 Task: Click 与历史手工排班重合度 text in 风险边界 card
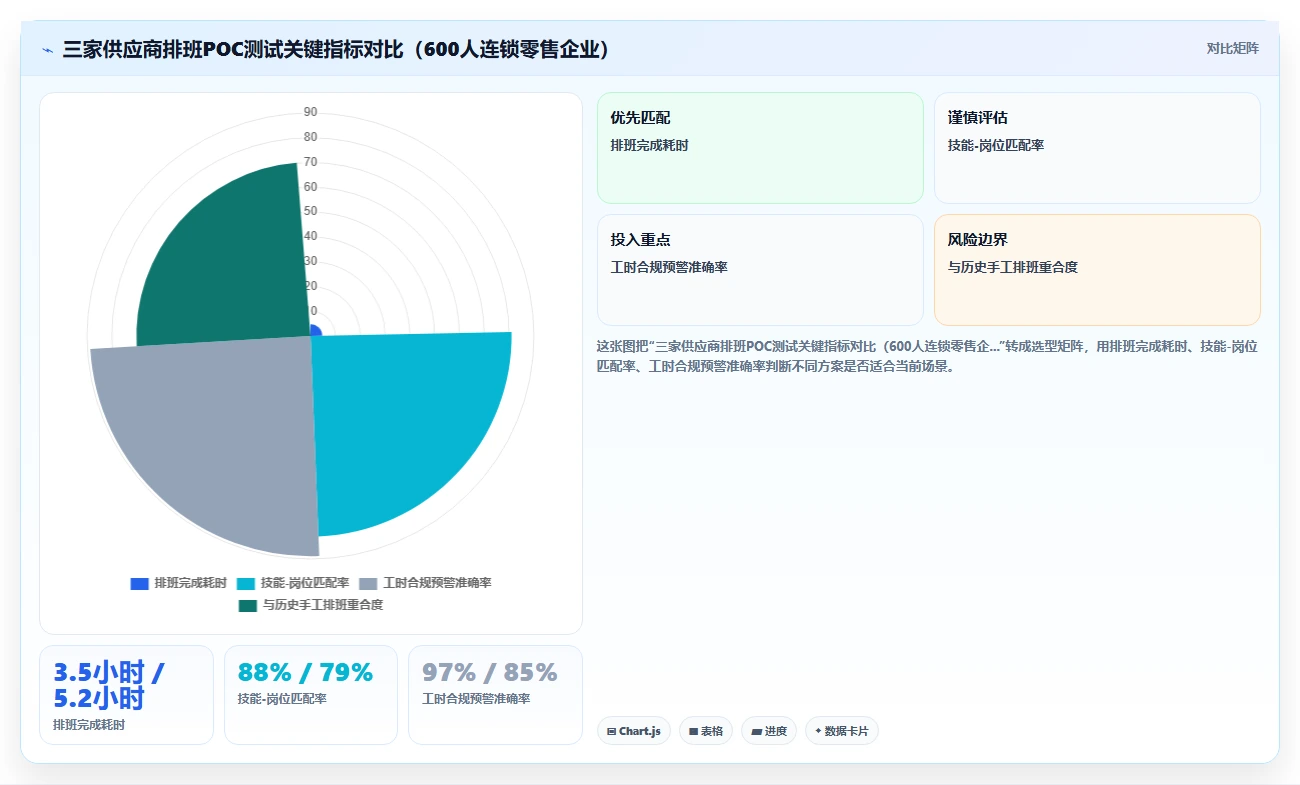tap(1013, 268)
